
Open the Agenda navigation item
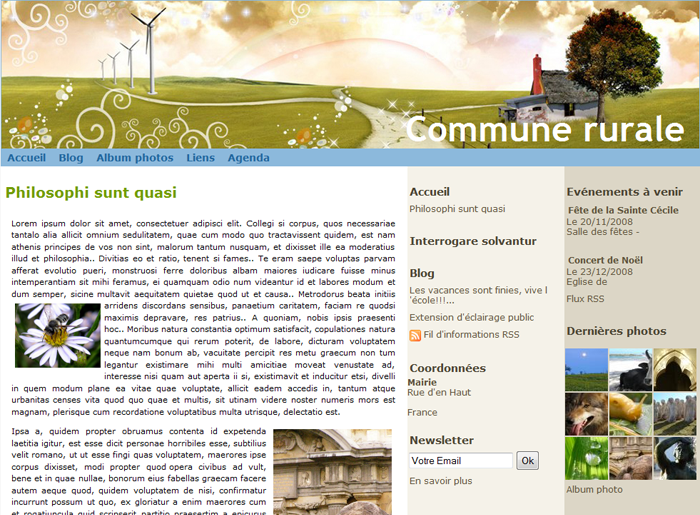[x=249, y=158]
